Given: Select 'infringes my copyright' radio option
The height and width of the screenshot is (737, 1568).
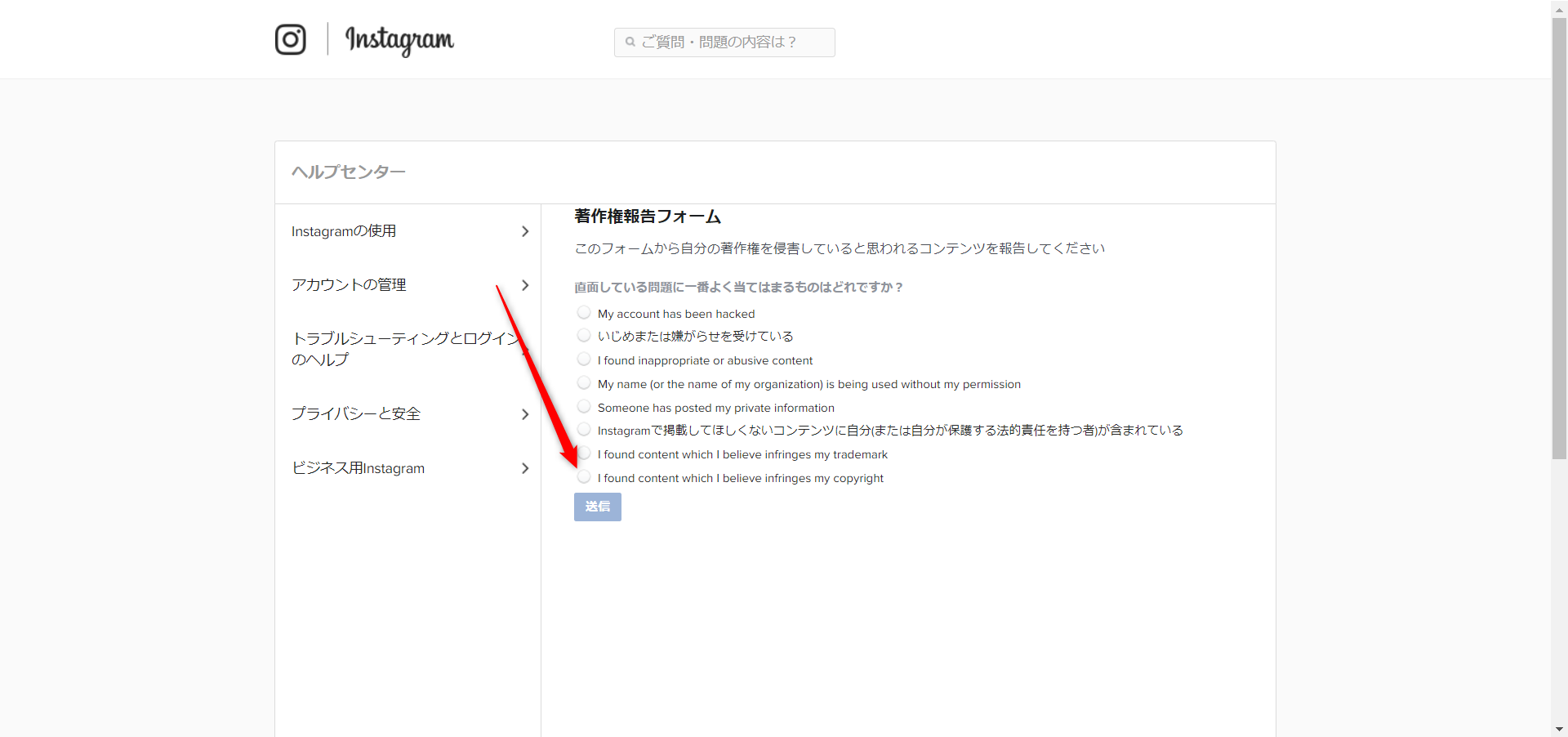Looking at the screenshot, I should pyautogui.click(x=584, y=476).
